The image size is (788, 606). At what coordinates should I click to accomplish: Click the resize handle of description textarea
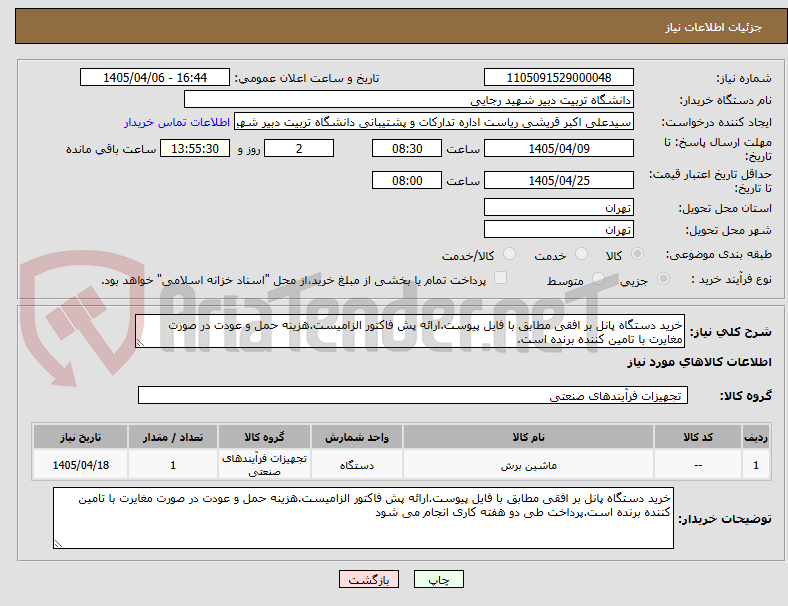click(140, 343)
